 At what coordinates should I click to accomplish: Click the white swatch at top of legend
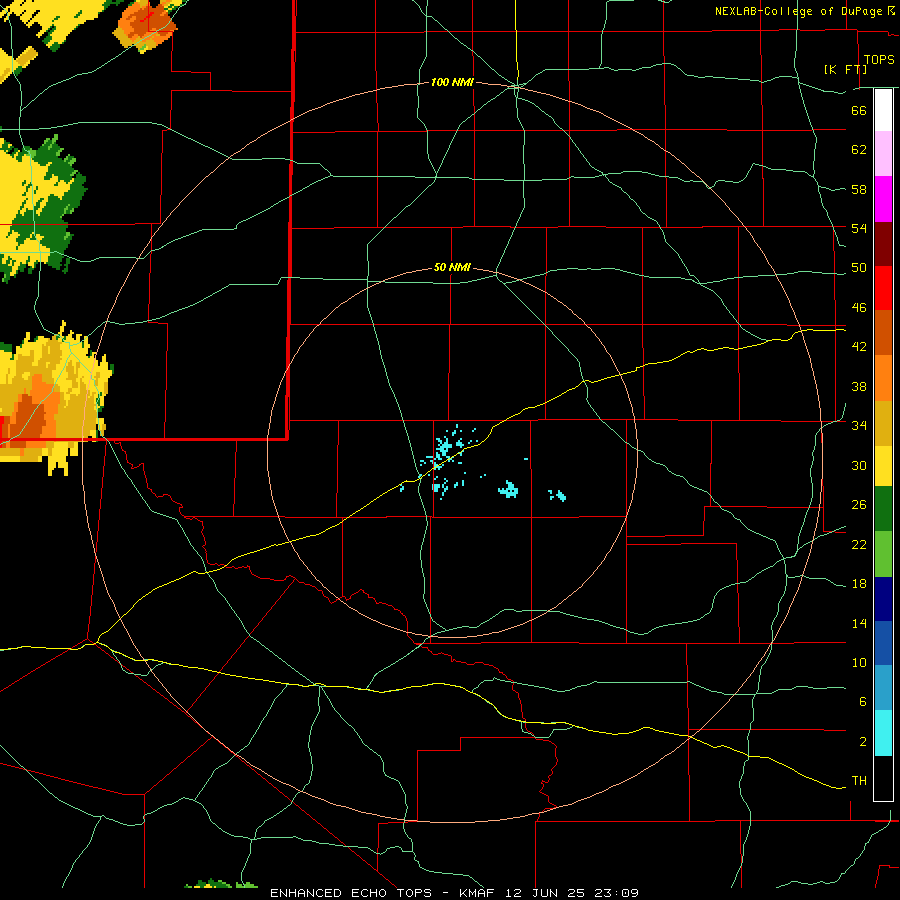pos(883,110)
